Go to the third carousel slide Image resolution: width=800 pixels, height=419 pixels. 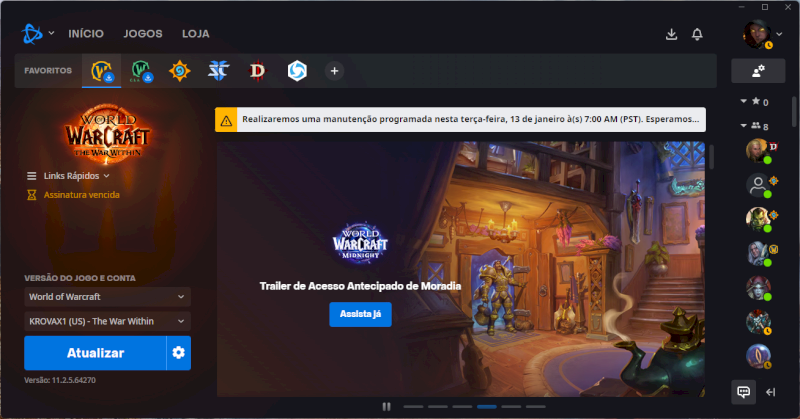tap(462, 407)
